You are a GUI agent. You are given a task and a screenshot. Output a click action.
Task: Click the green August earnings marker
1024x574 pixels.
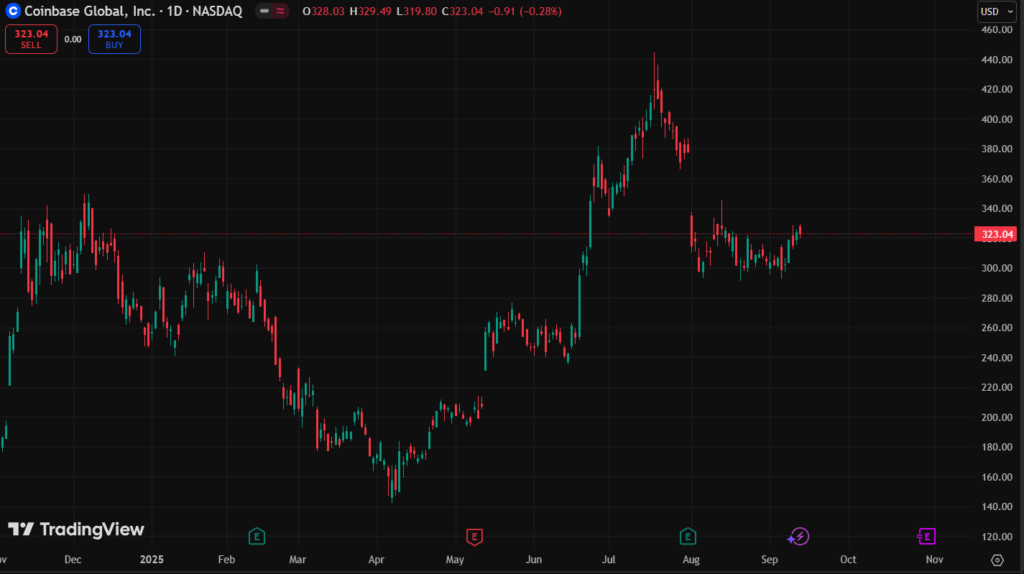pos(688,536)
